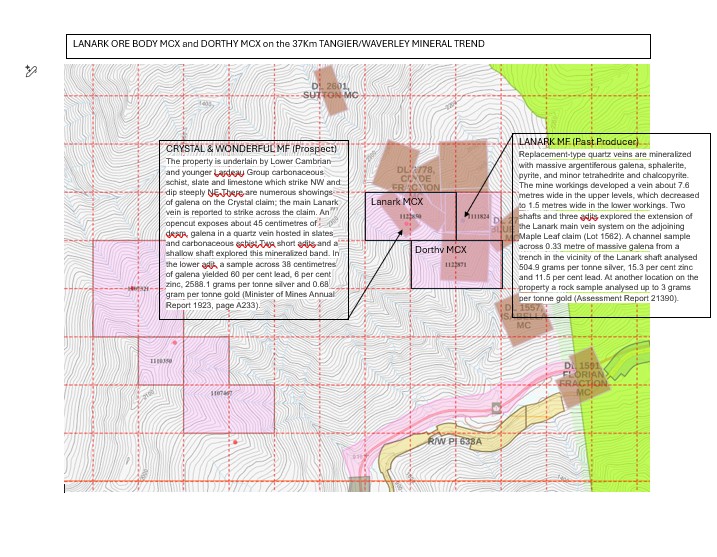Screen dimensions: 717x557
Task: Click the pink claim block labeled 1110350
Action: (x=160, y=360)
